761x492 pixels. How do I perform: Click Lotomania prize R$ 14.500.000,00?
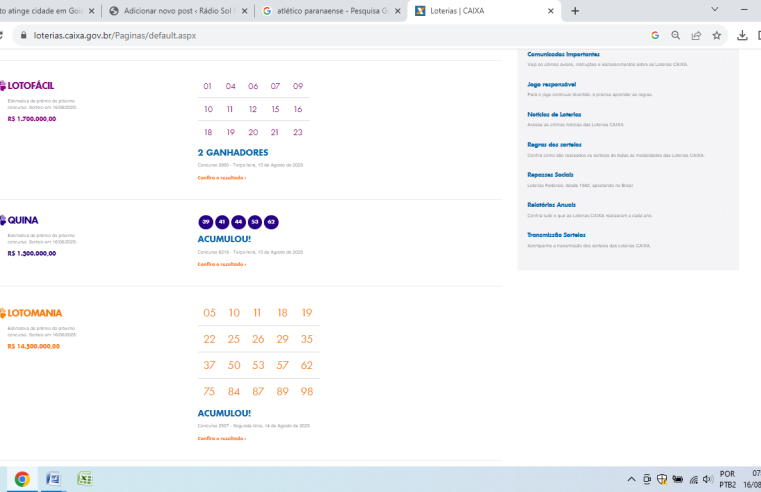[x=33, y=346]
